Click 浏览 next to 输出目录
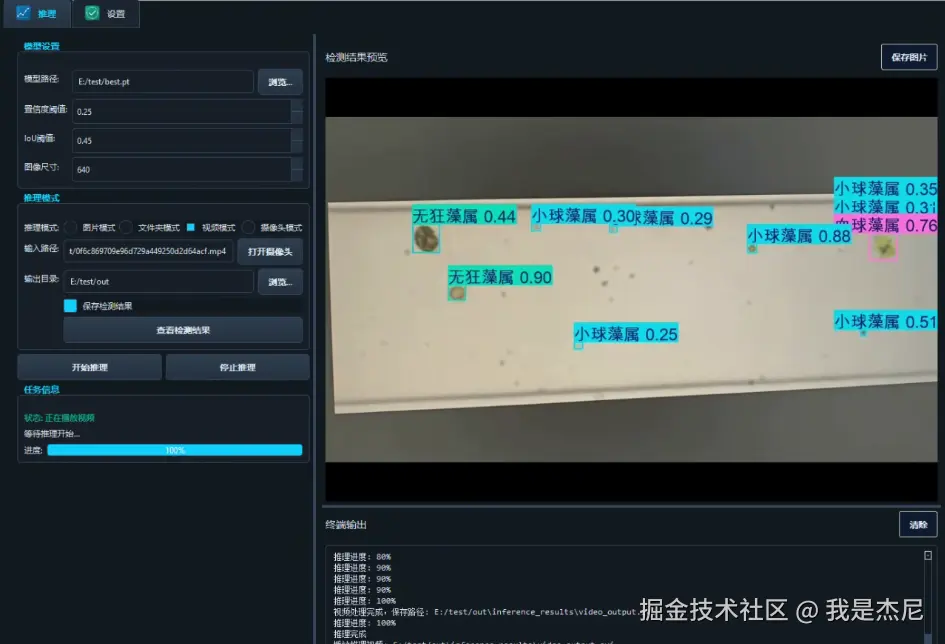The width and height of the screenshot is (945, 644). 280,281
